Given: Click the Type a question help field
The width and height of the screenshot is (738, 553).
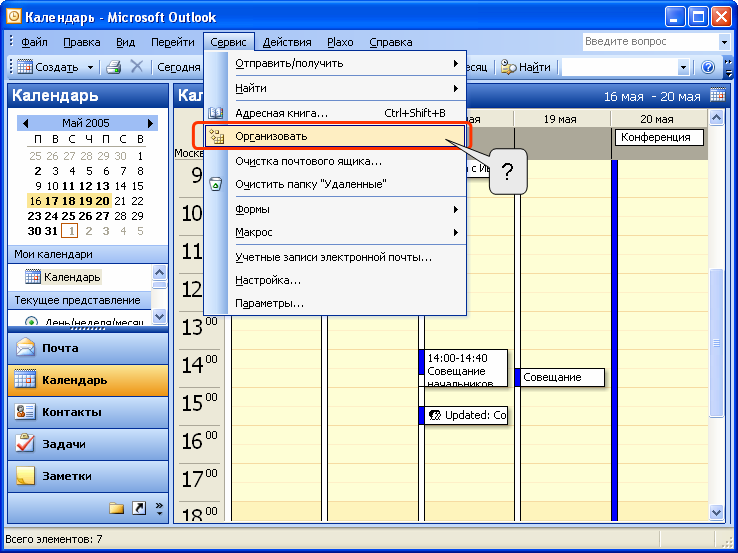Looking at the screenshot, I should 650,41.
